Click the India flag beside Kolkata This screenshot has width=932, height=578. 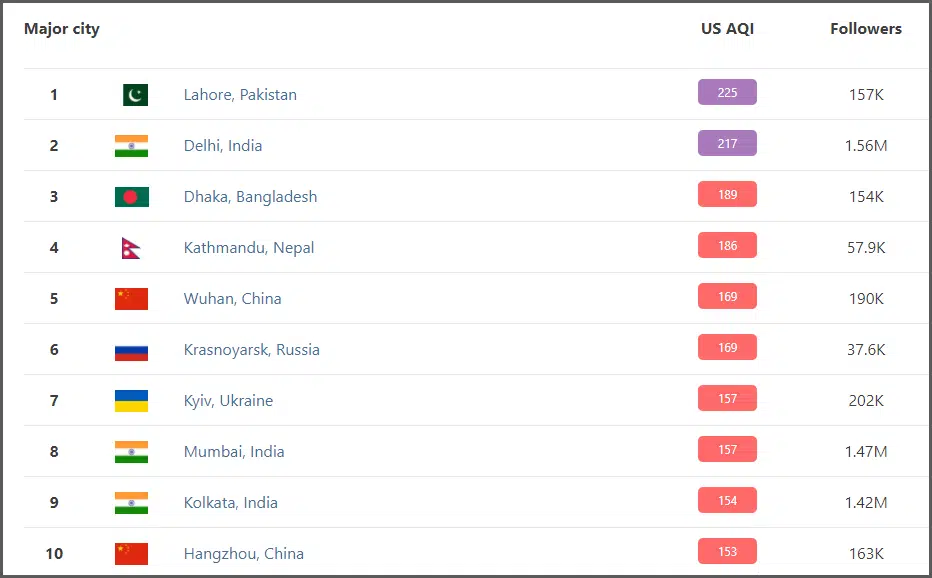click(131, 503)
